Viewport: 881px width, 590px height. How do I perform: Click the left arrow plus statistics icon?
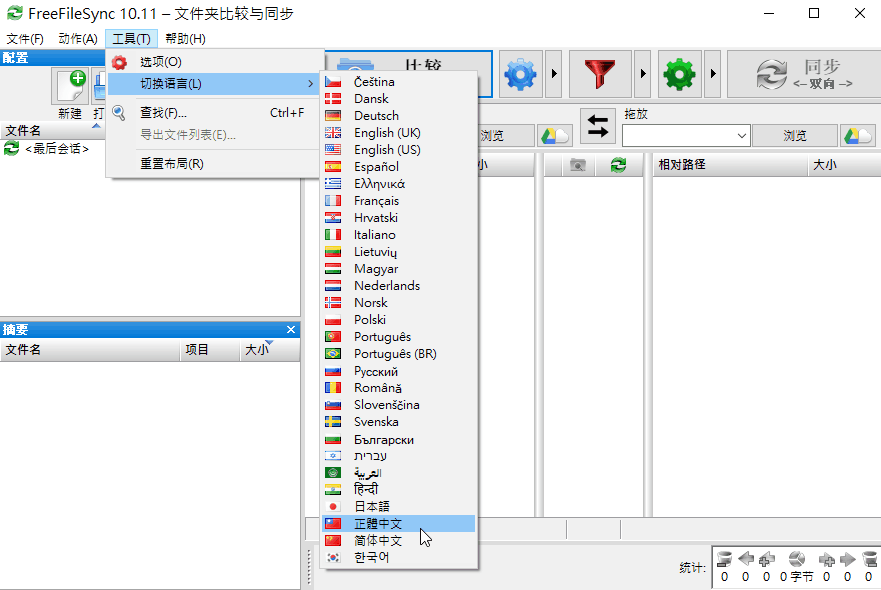(x=766, y=559)
